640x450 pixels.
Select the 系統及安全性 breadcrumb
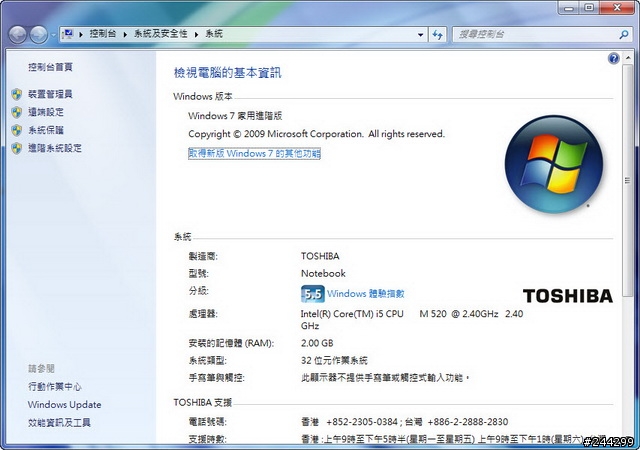(x=160, y=34)
